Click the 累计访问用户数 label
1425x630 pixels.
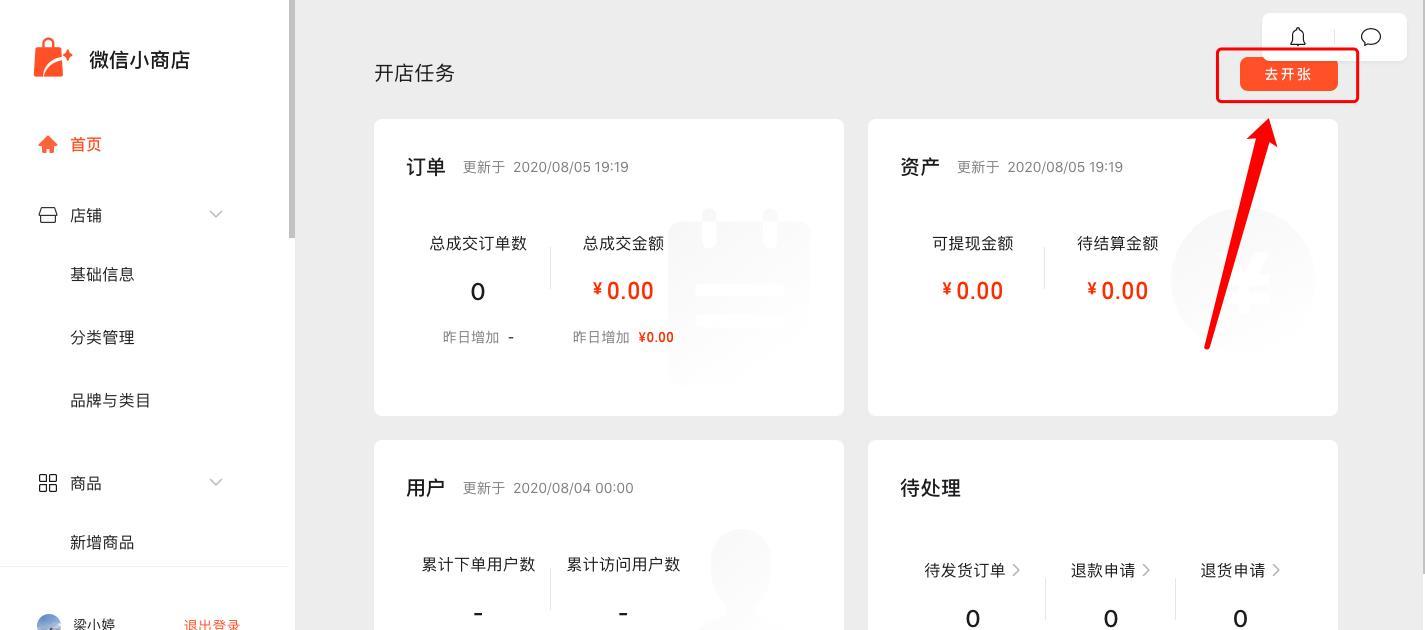[x=623, y=564]
